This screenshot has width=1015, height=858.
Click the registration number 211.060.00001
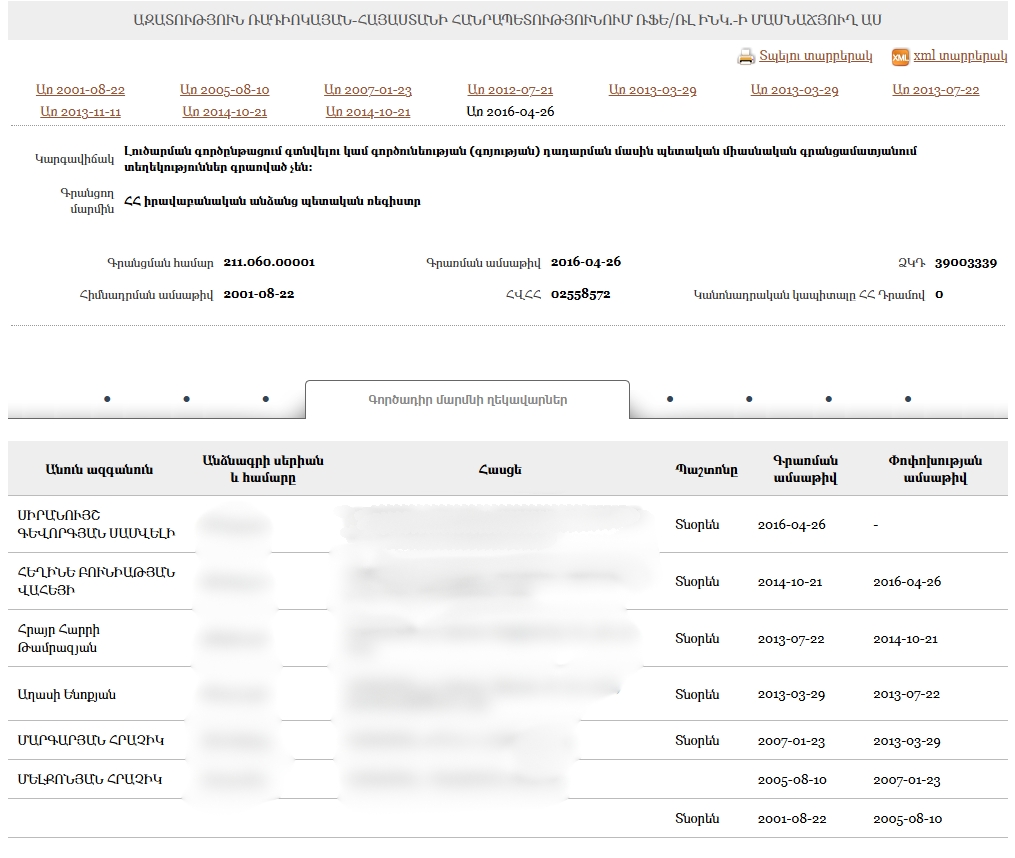[x=269, y=263]
